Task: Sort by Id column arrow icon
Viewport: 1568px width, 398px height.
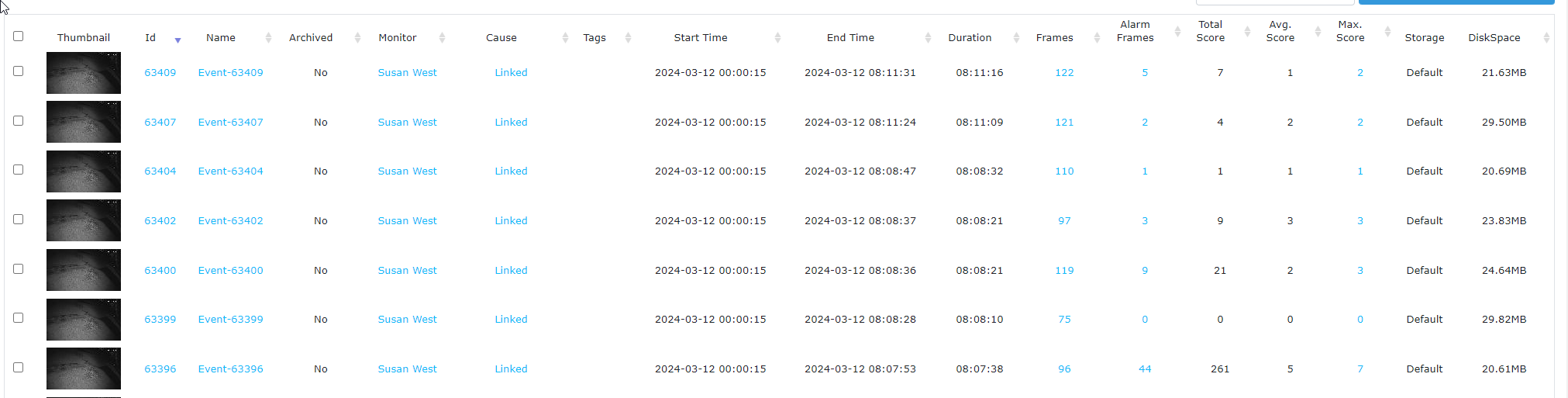Action: pyautogui.click(x=177, y=40)
